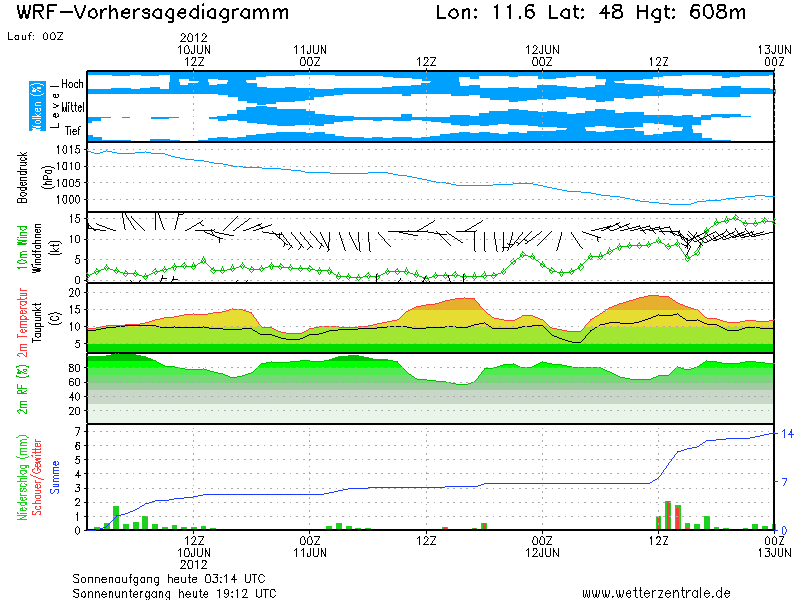Click the Windfahnen axis label

pyautogui.click(x=37, y=248)
